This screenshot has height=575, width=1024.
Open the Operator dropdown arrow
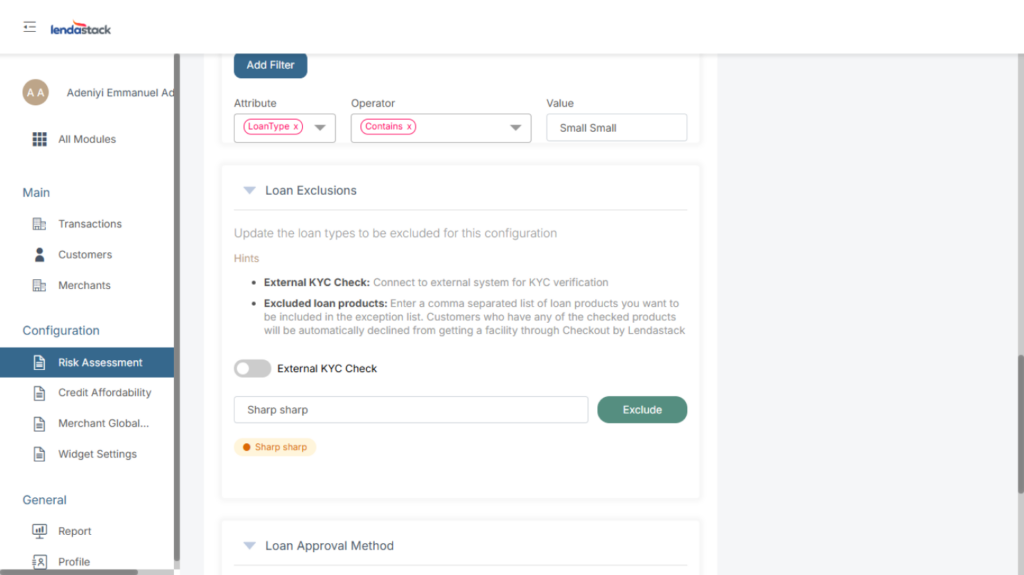point(515,128)
